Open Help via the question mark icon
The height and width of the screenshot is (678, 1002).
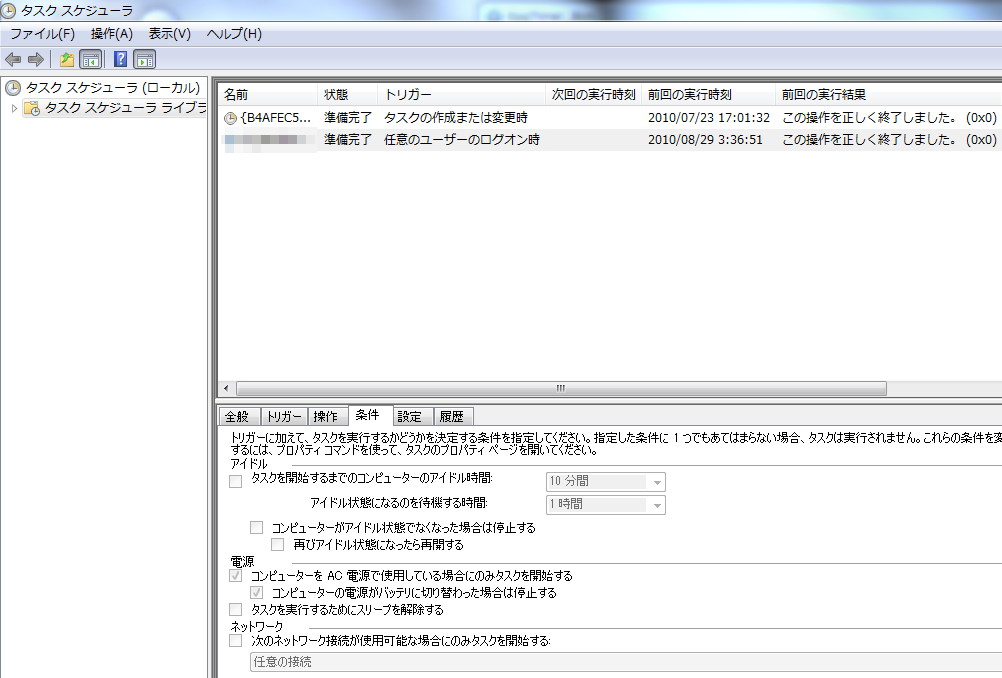pyautogui.click(x=121, y=59)
